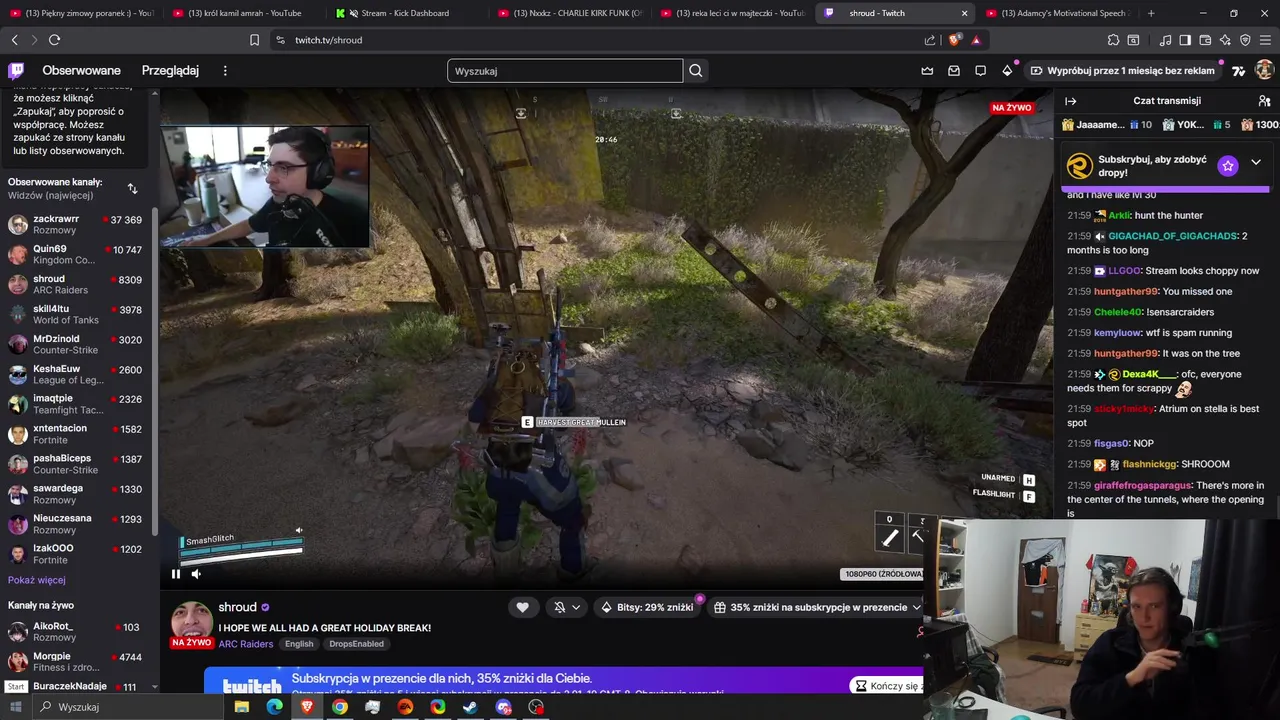This screenshot has height=720, width=1280.
Task: Open the Twitch home logo
Action: [16, 71]
